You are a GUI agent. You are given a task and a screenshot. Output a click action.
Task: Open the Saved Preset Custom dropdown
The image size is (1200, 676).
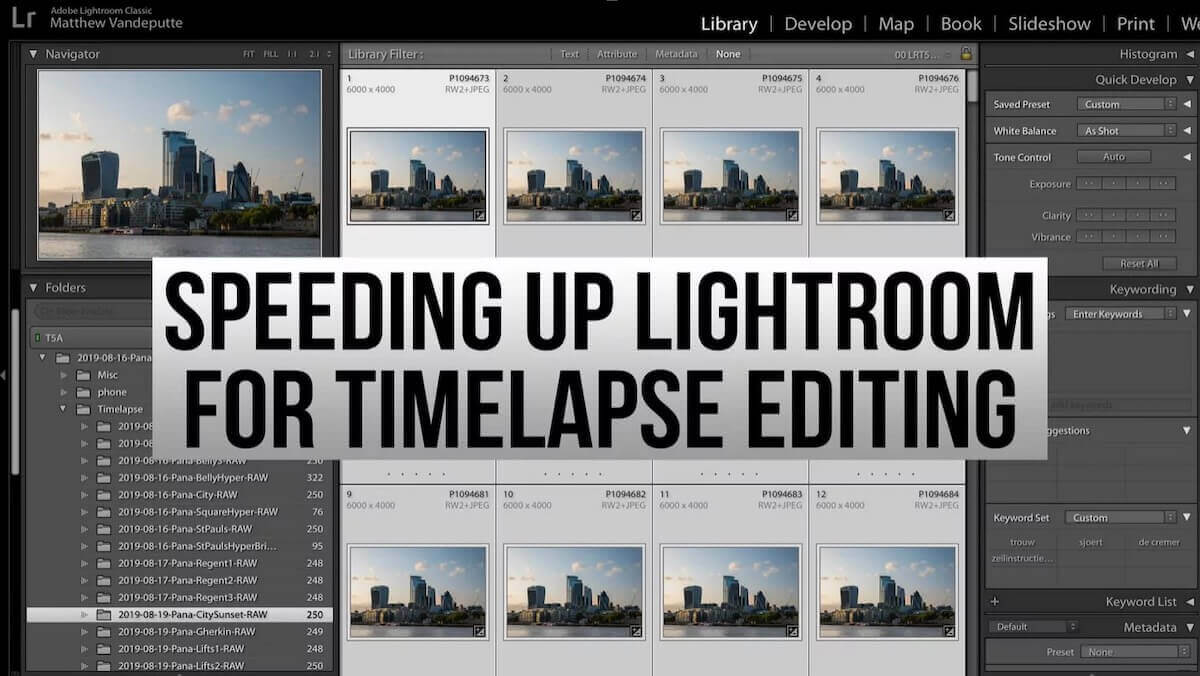click(1126, 104)
